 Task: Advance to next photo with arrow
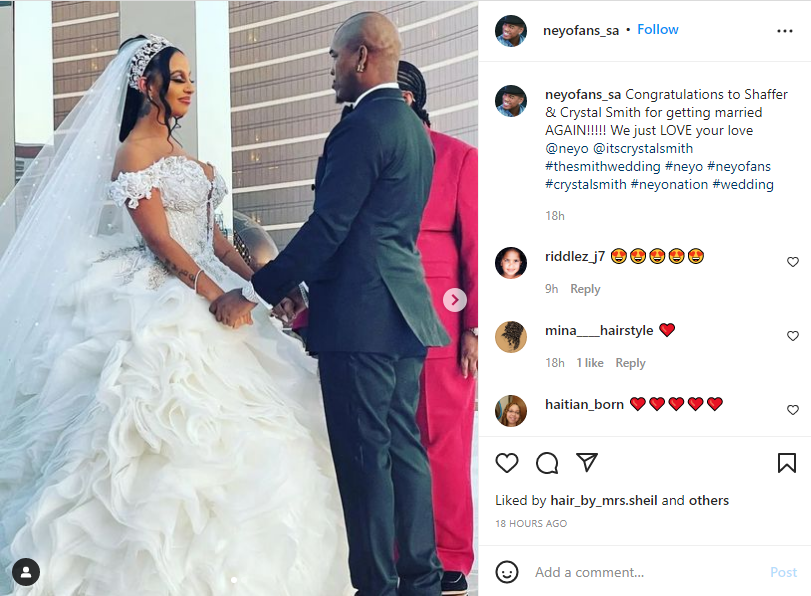pyautogui.click(x=455, y=300)
